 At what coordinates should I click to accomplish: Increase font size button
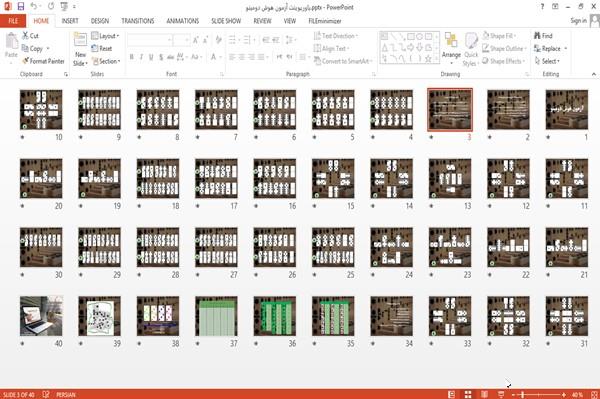click(196, 40)
